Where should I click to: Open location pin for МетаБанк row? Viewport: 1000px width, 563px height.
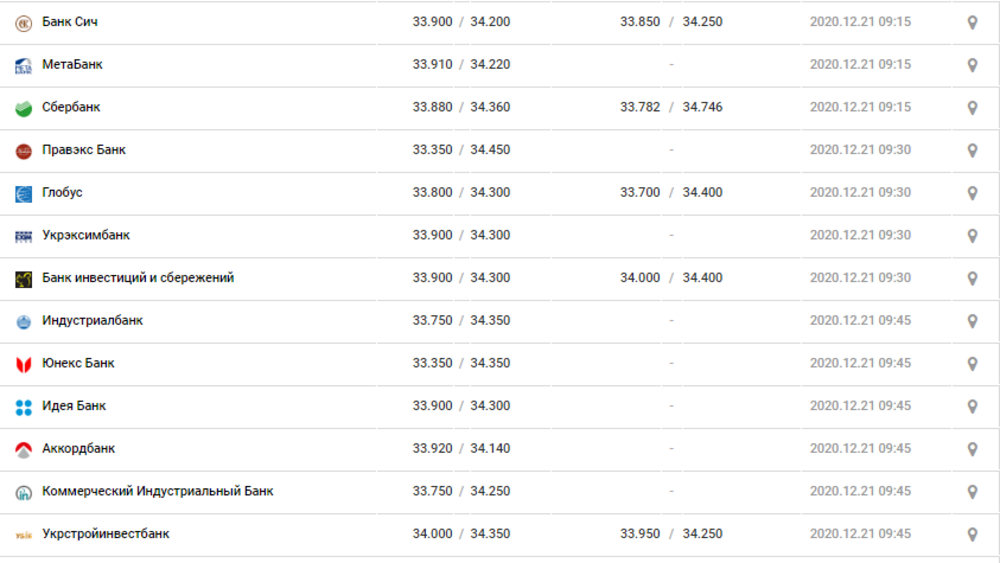[x=972, y=65]
